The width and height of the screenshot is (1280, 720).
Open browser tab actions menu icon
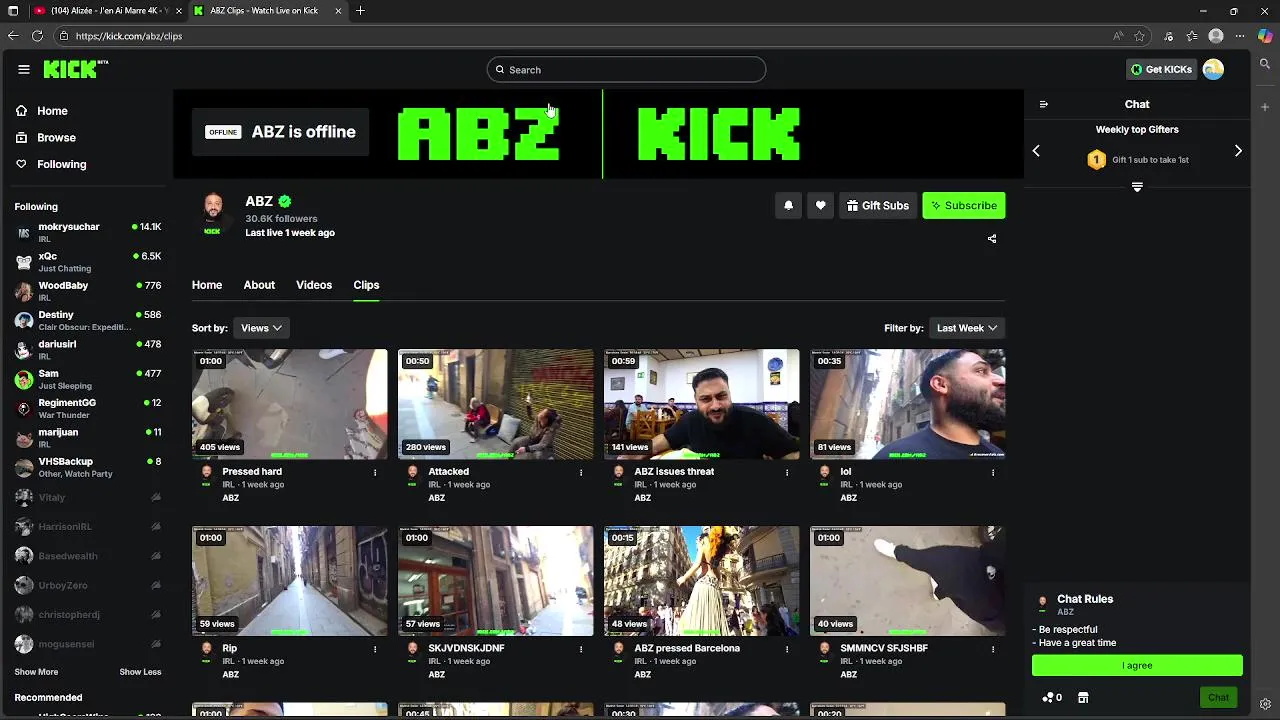13,11
